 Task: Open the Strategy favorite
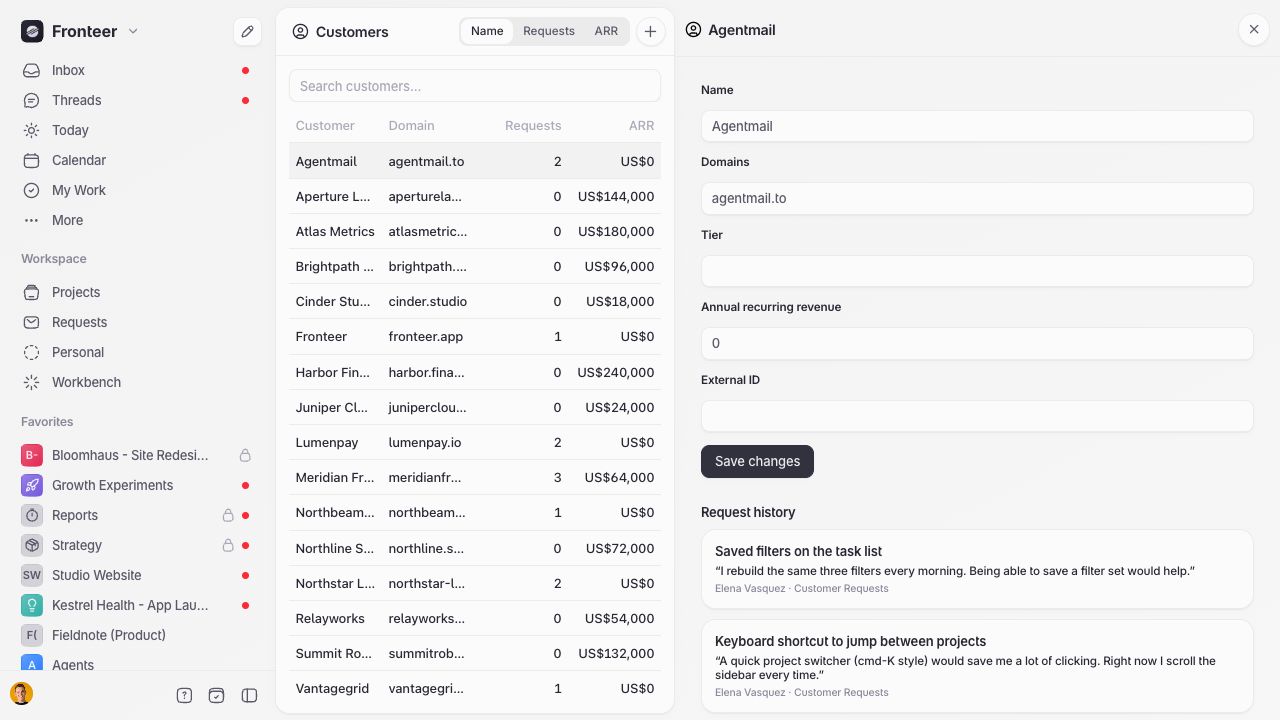[137, 545]
